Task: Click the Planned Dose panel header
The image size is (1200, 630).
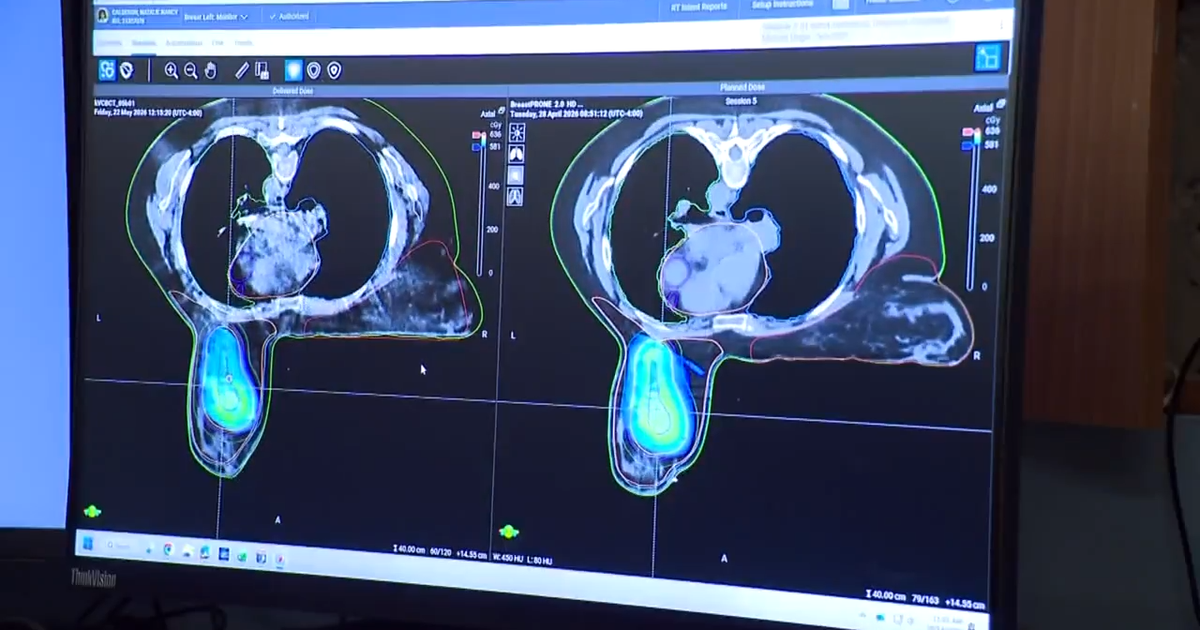Action: [741, 87]
